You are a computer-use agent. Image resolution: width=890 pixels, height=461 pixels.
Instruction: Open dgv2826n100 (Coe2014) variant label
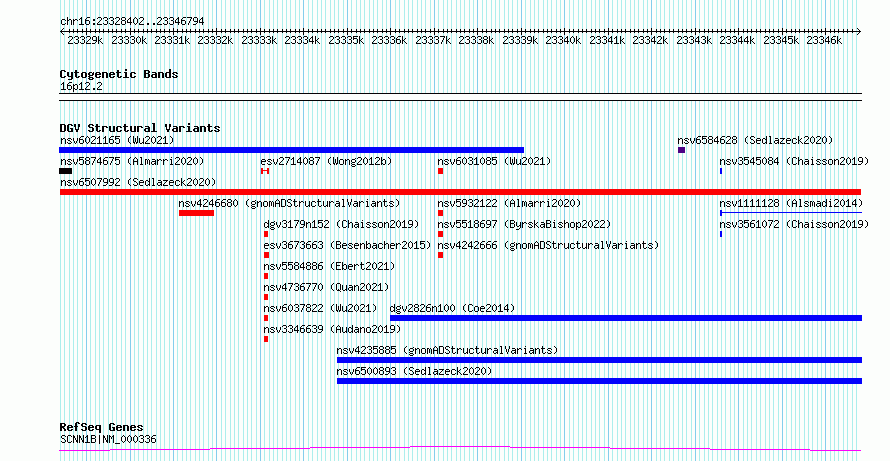452,308
